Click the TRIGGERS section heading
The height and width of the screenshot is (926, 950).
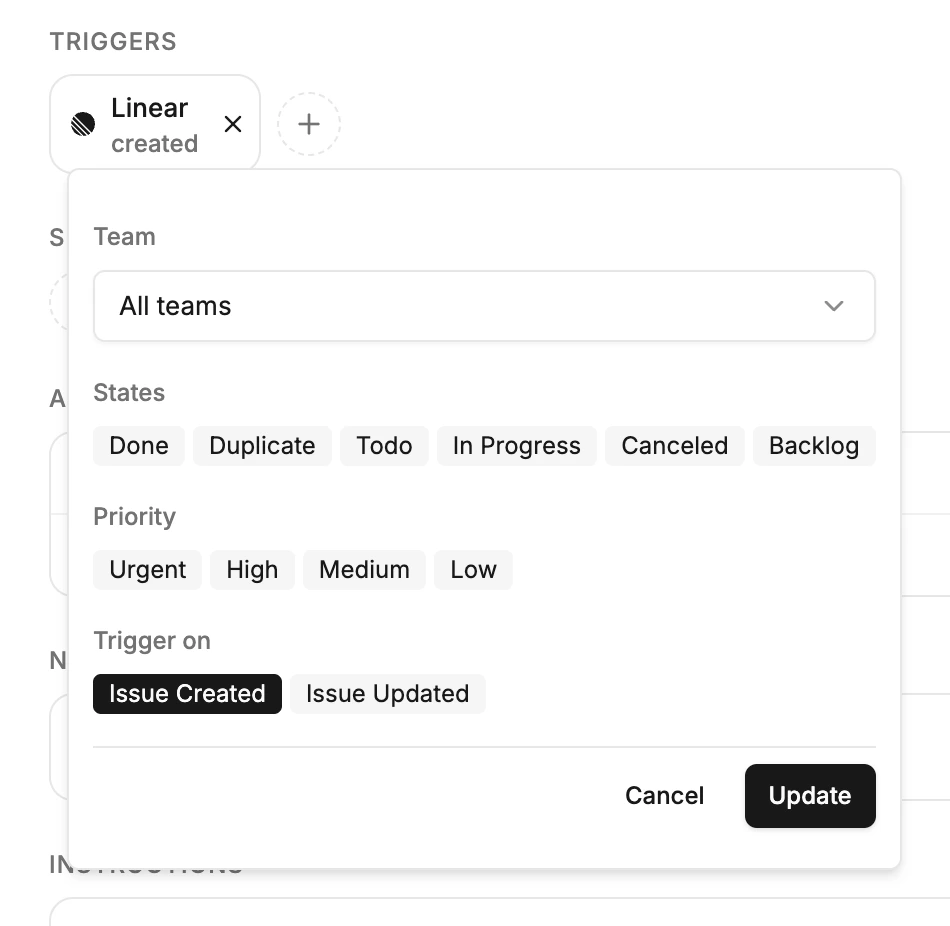click(113, 41)
